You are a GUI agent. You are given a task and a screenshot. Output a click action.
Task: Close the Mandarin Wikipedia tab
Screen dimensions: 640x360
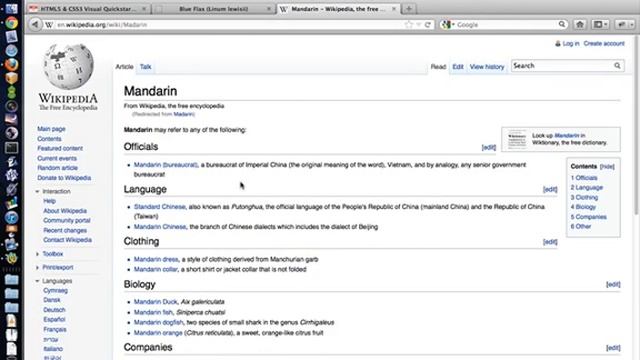coord(394,9)
